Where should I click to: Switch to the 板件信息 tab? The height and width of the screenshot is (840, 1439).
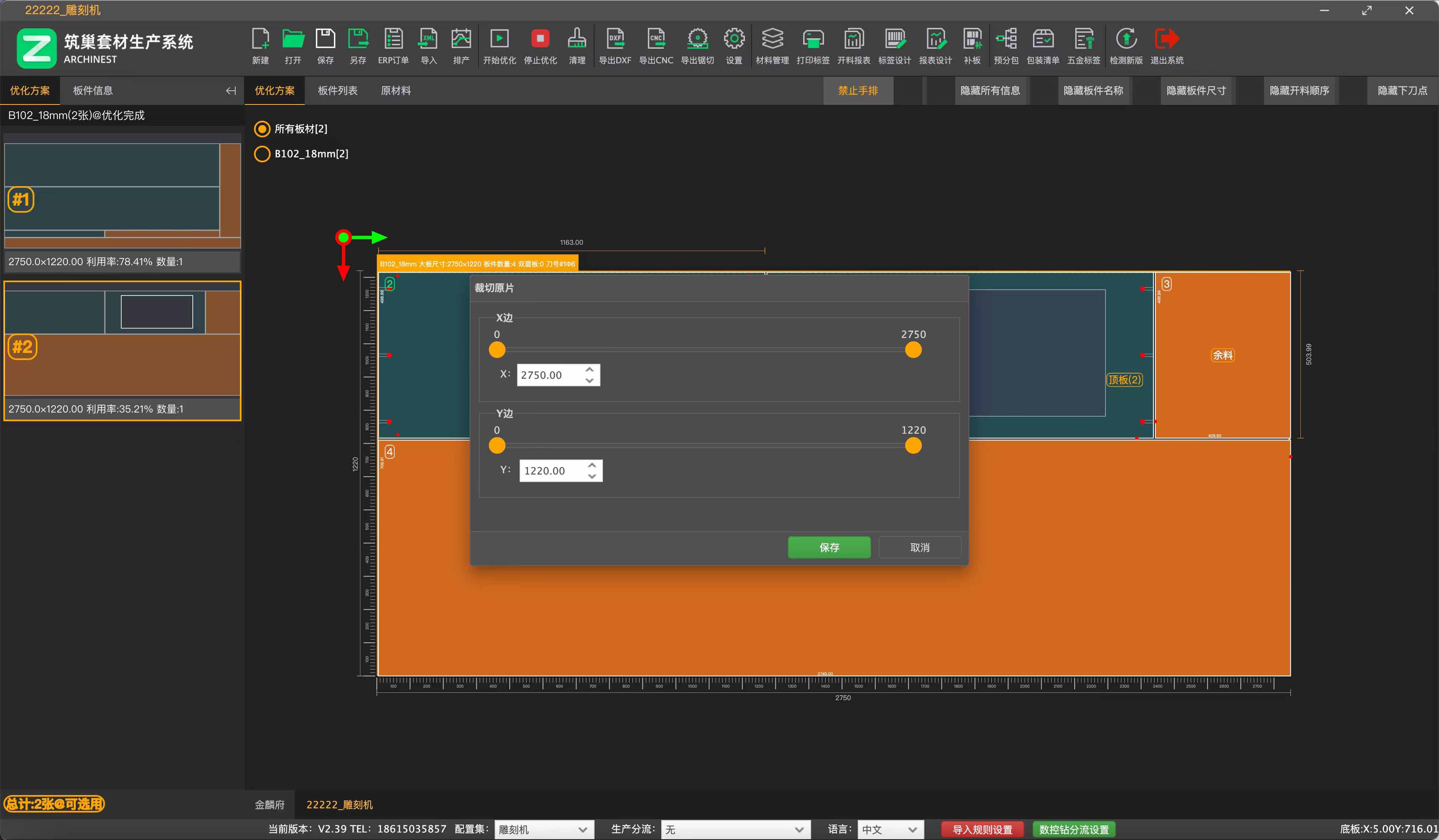coord(92,91)
